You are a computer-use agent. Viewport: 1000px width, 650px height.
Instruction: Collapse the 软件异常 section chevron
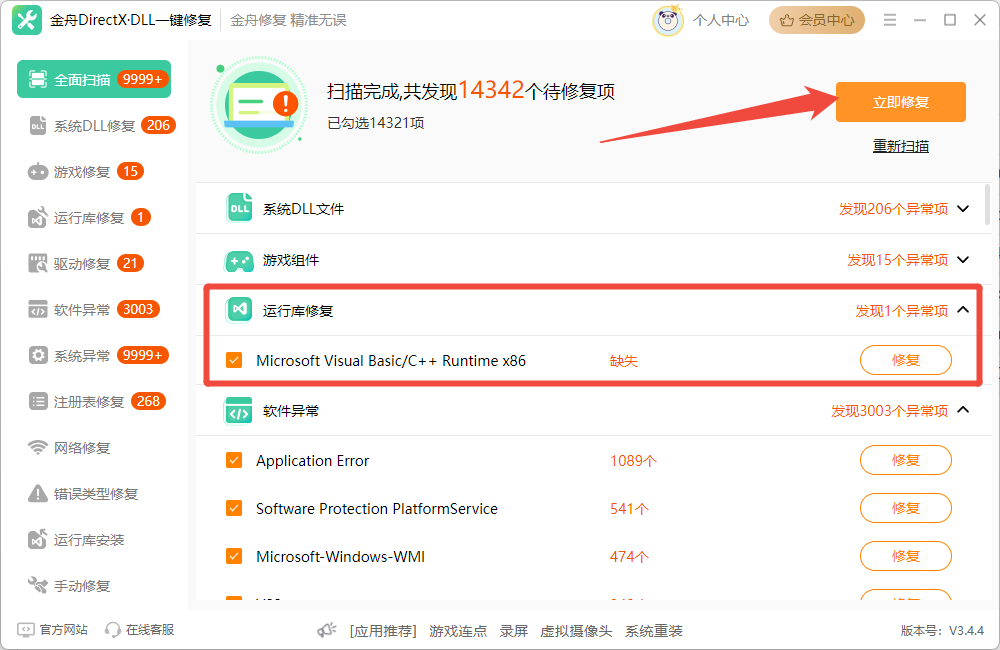pos(963,410)
